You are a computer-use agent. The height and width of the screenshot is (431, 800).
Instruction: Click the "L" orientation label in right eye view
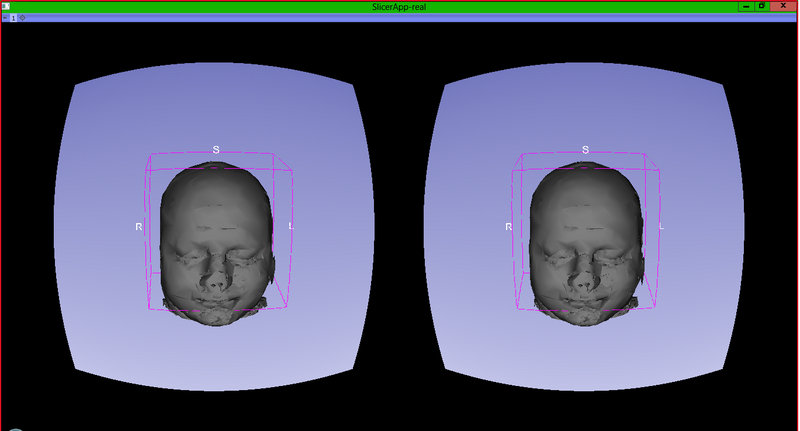click(x=661, y=225)
